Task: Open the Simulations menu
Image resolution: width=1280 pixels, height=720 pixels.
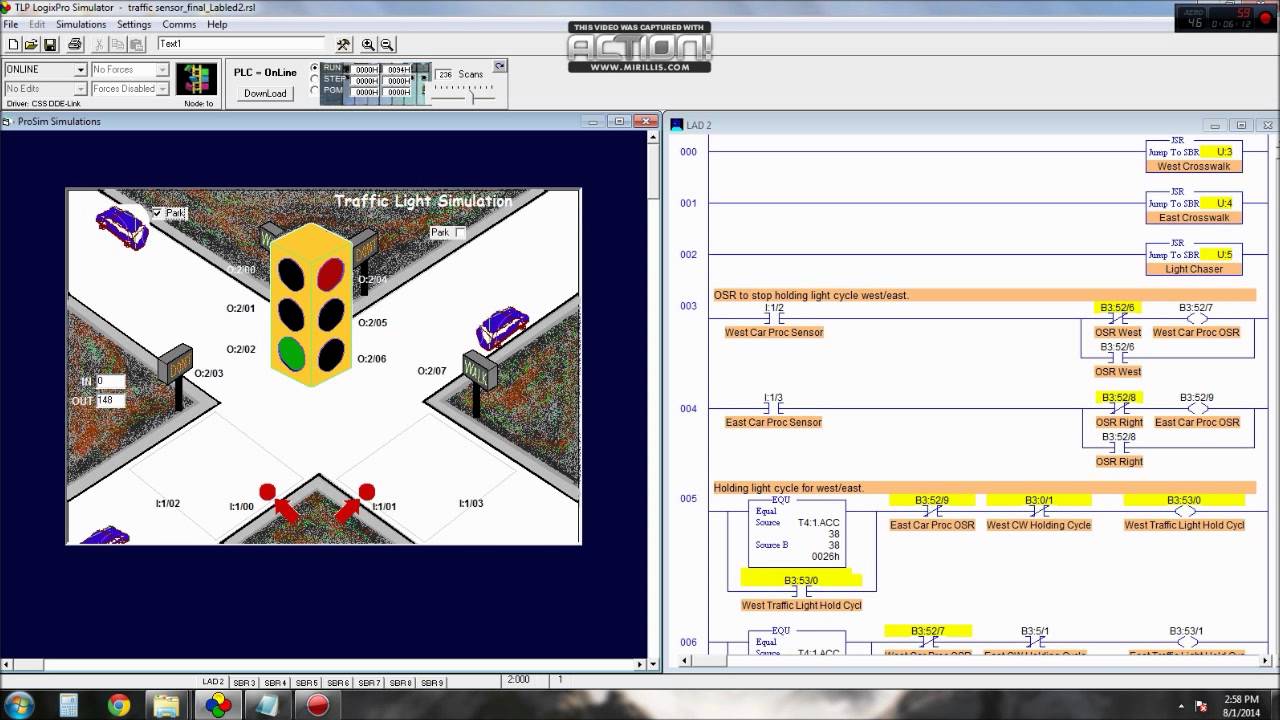Action: click(81, 24)
